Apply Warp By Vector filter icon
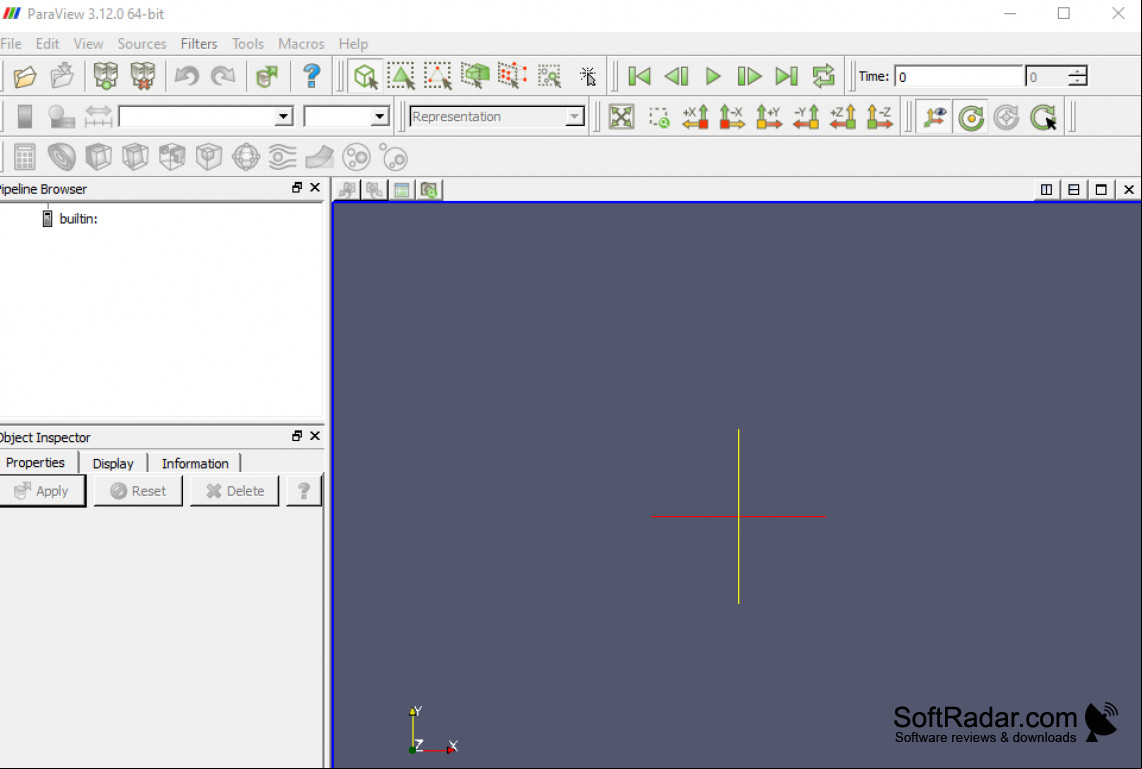 (x=320, y=157)
